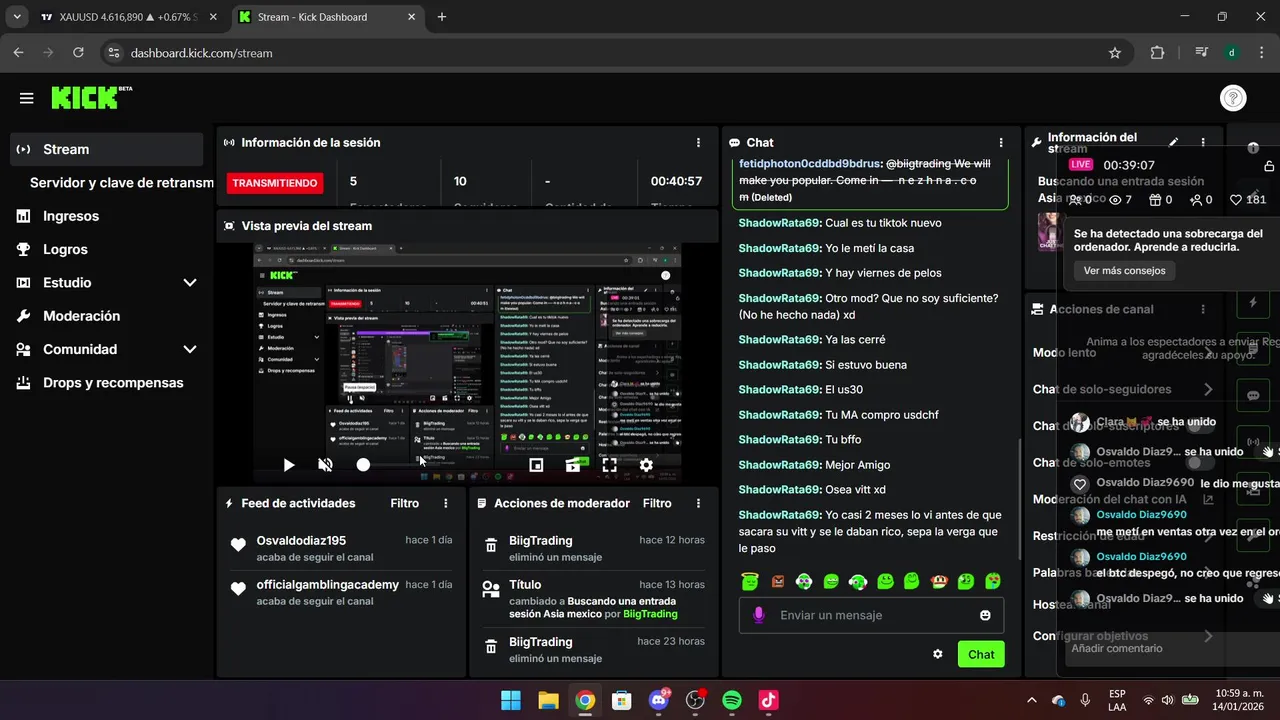Open stream preview settings gear
Image resolution: width=1280 pixels, height=720 pixels.
(646, 465)
